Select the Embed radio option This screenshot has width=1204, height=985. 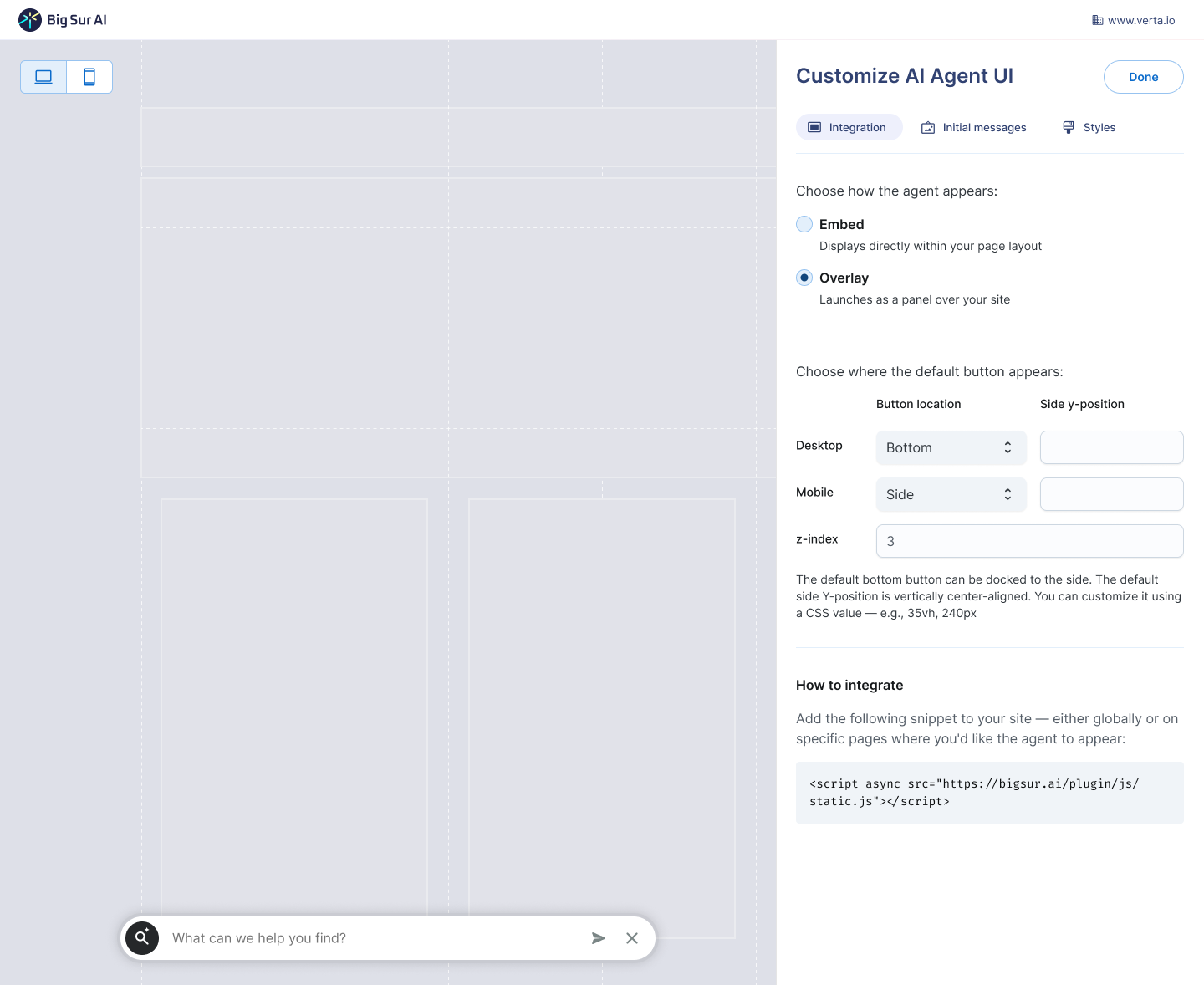[804, 224]
